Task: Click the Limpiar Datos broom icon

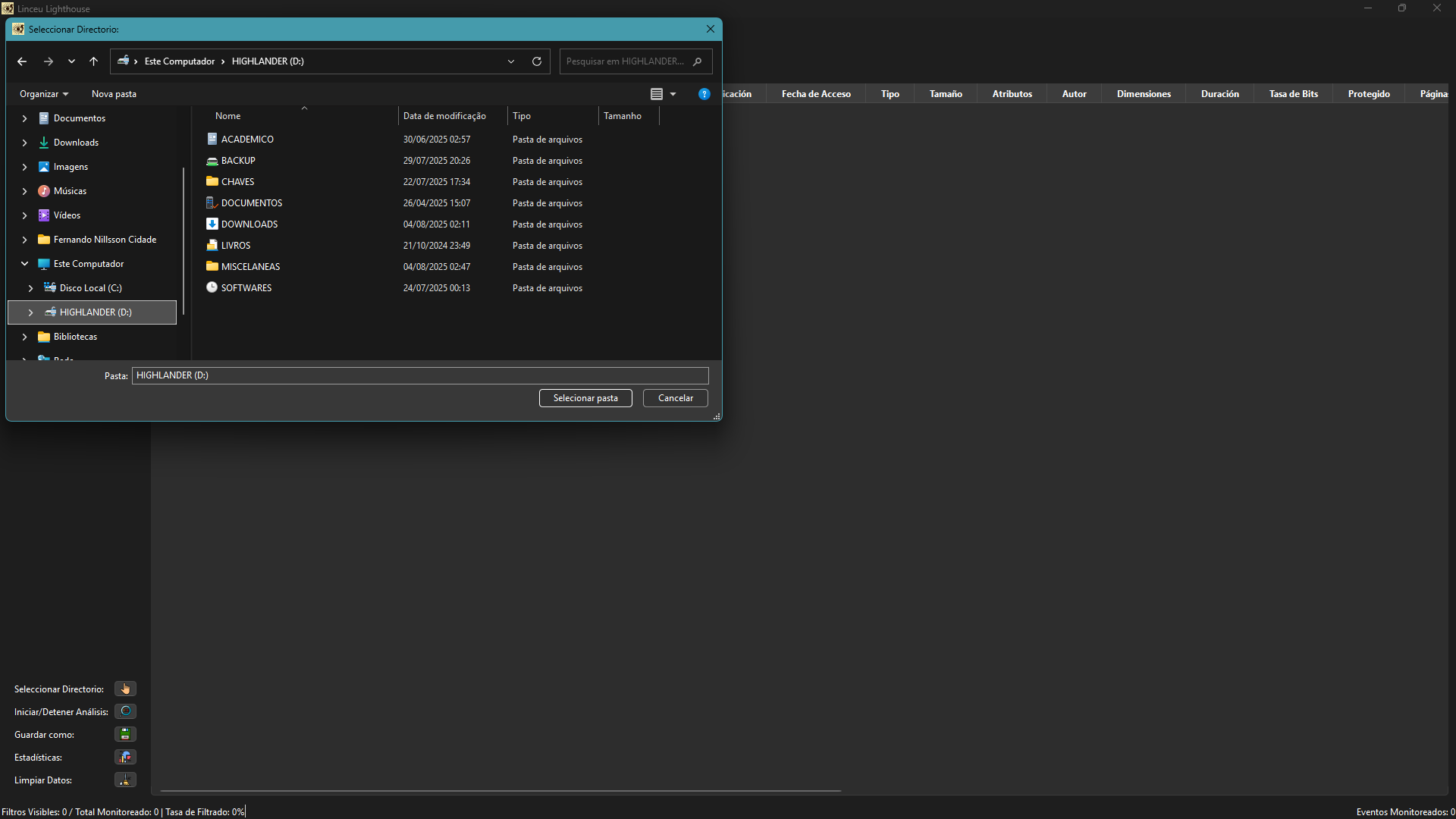Action: coord(125,780)
